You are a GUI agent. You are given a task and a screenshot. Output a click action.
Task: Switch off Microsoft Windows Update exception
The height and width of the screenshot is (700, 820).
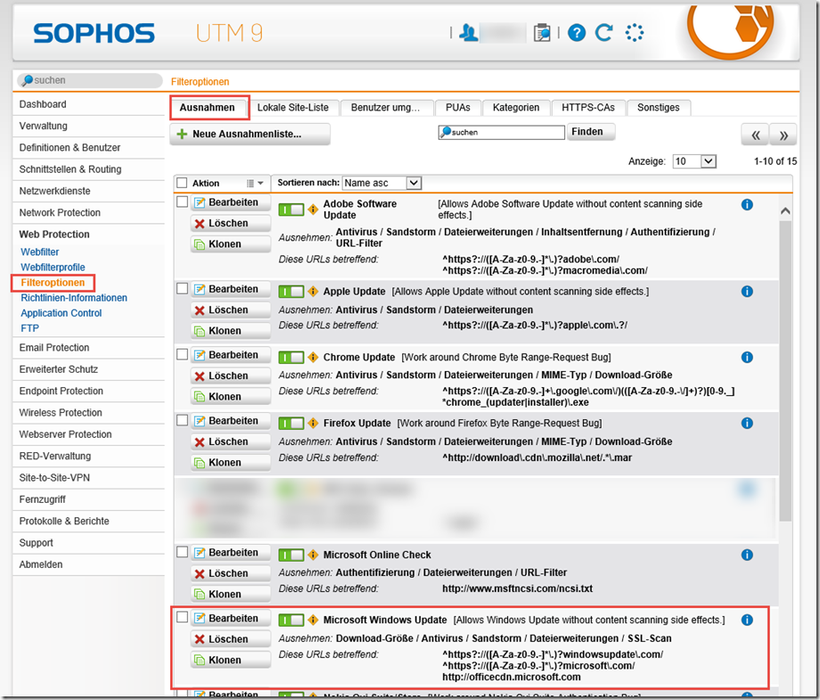(x=291, y=621)
